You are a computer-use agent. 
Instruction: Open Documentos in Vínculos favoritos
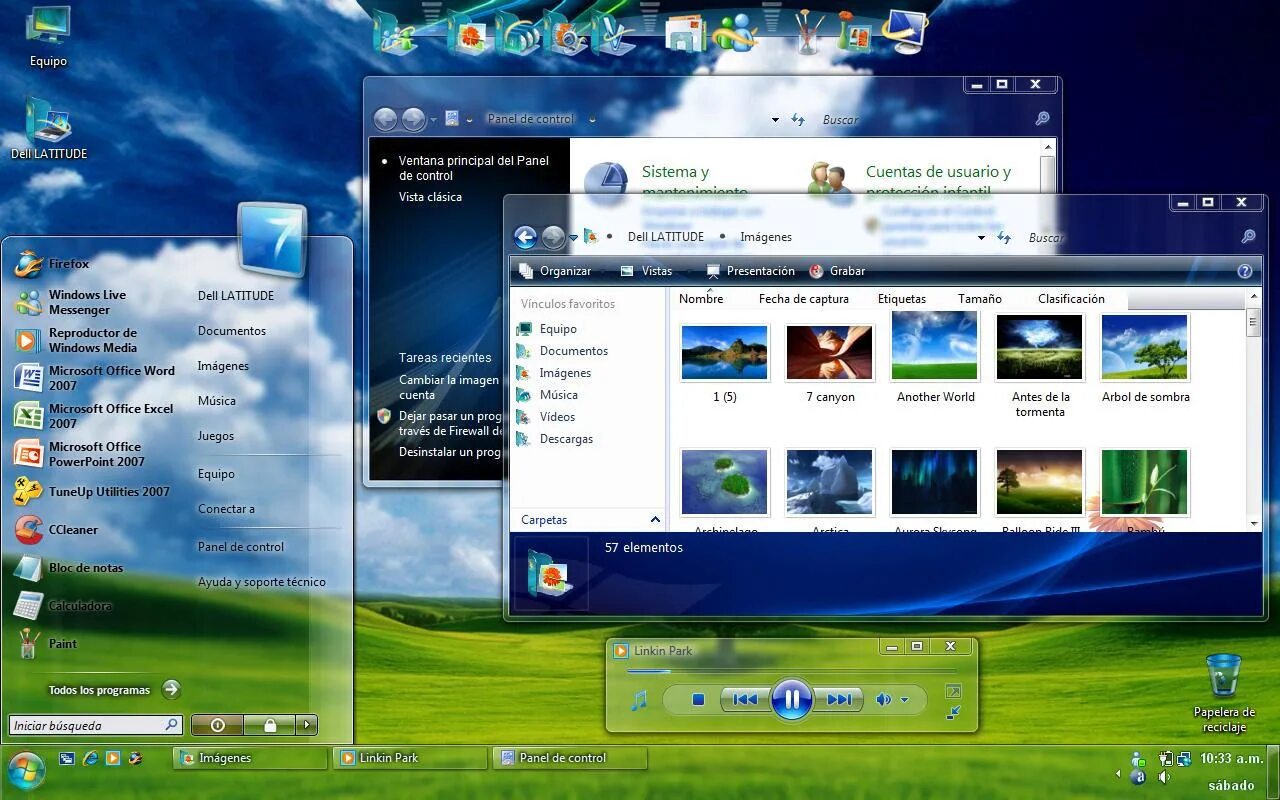562,351
